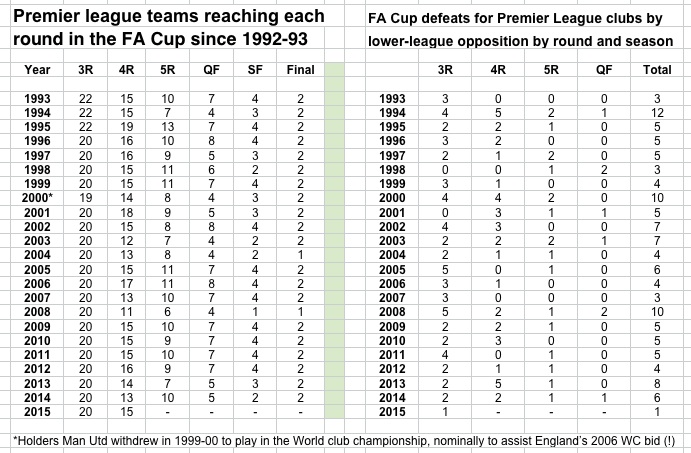Image resolution: width=691 pixels, height=453 pixels.
Task: Select the 5R header in right table
Action: (x=551, y=70)
